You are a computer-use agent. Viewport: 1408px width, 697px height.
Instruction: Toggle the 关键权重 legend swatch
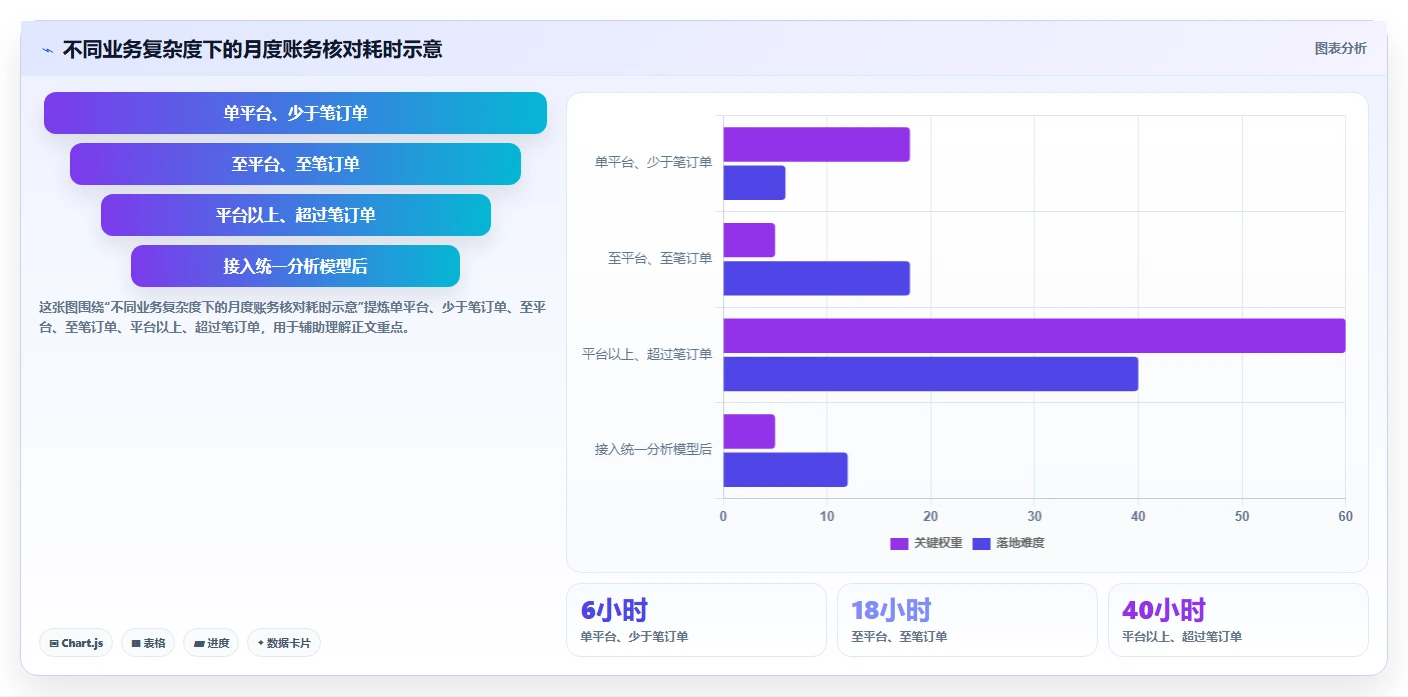point(899,543)
